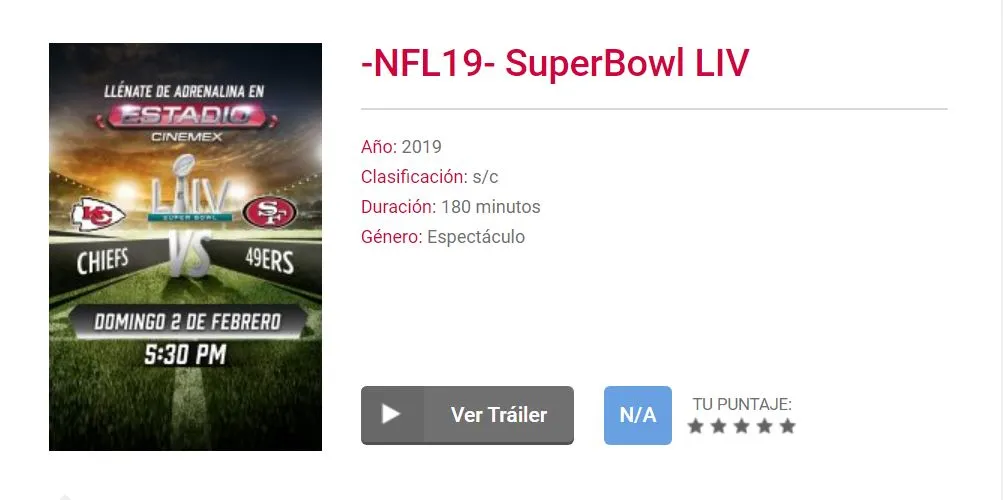The image size is (1003, 500).
Task: Click the 49ers SF logo on the poster
Action: coord(269,212)
